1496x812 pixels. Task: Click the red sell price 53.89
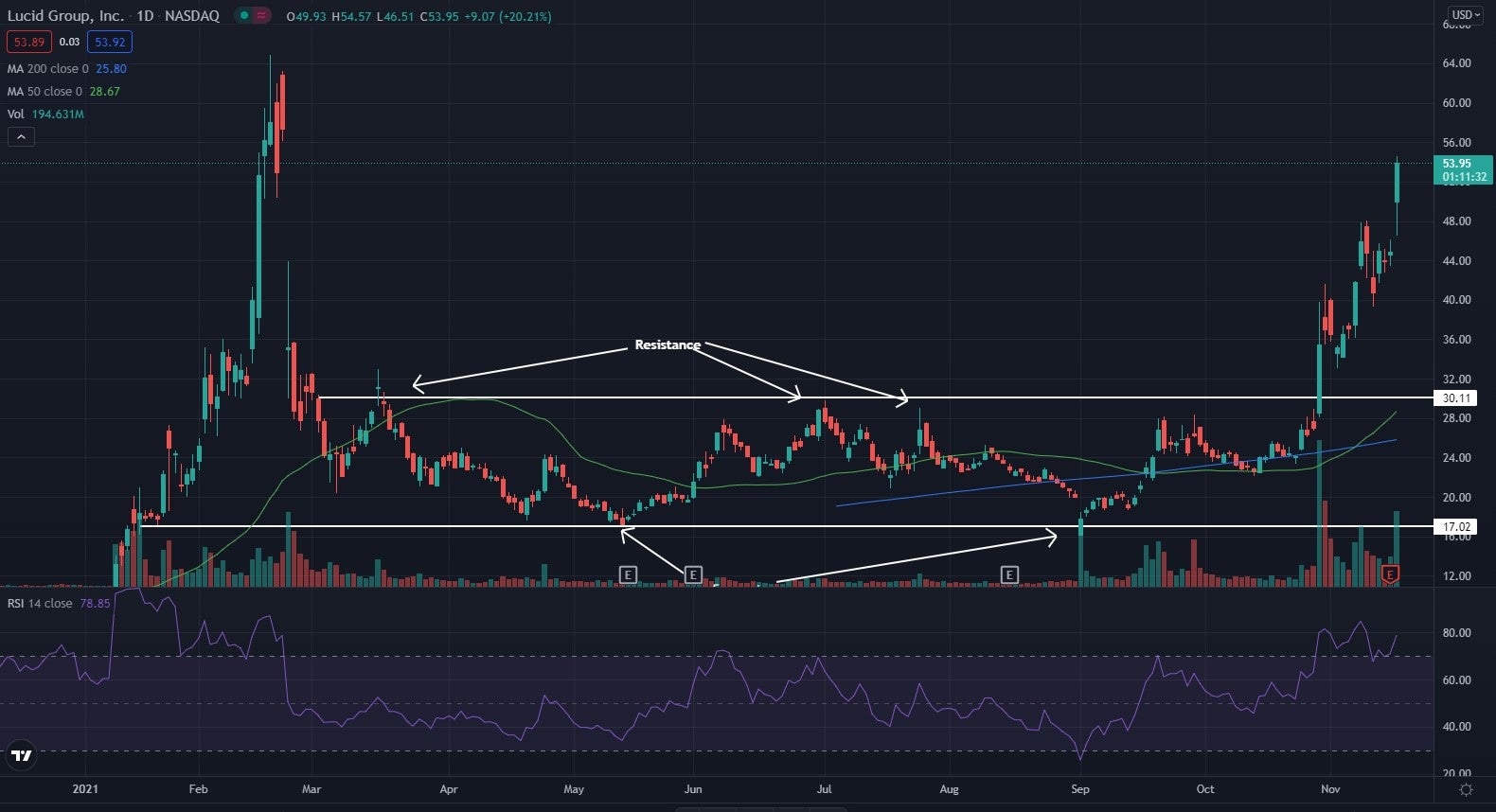point(29,42)
